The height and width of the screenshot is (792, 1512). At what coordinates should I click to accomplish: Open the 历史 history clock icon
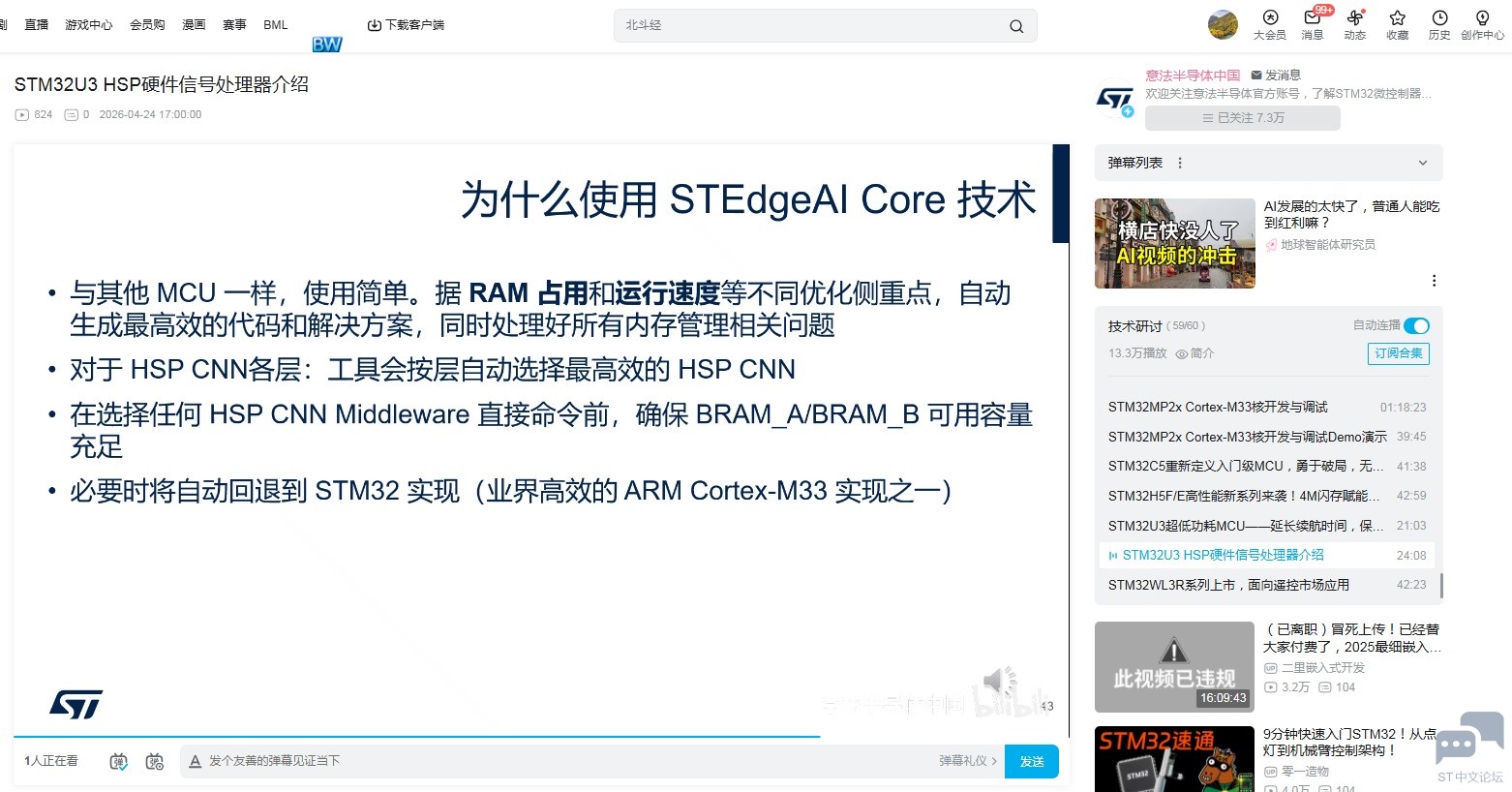(1439, 25)
